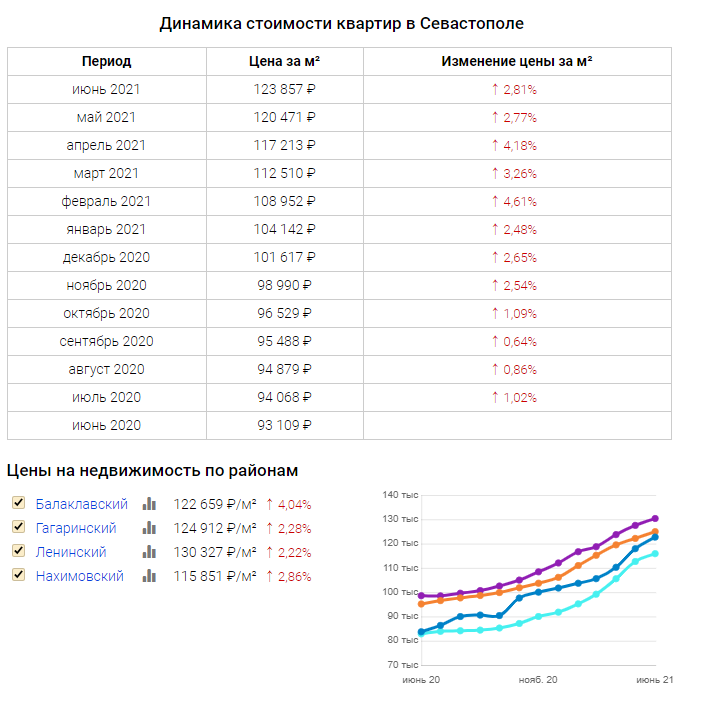Select the bar chart icon for Нахимовский
The height and width of the screenshot is (706, 720).
coord(149,576)
